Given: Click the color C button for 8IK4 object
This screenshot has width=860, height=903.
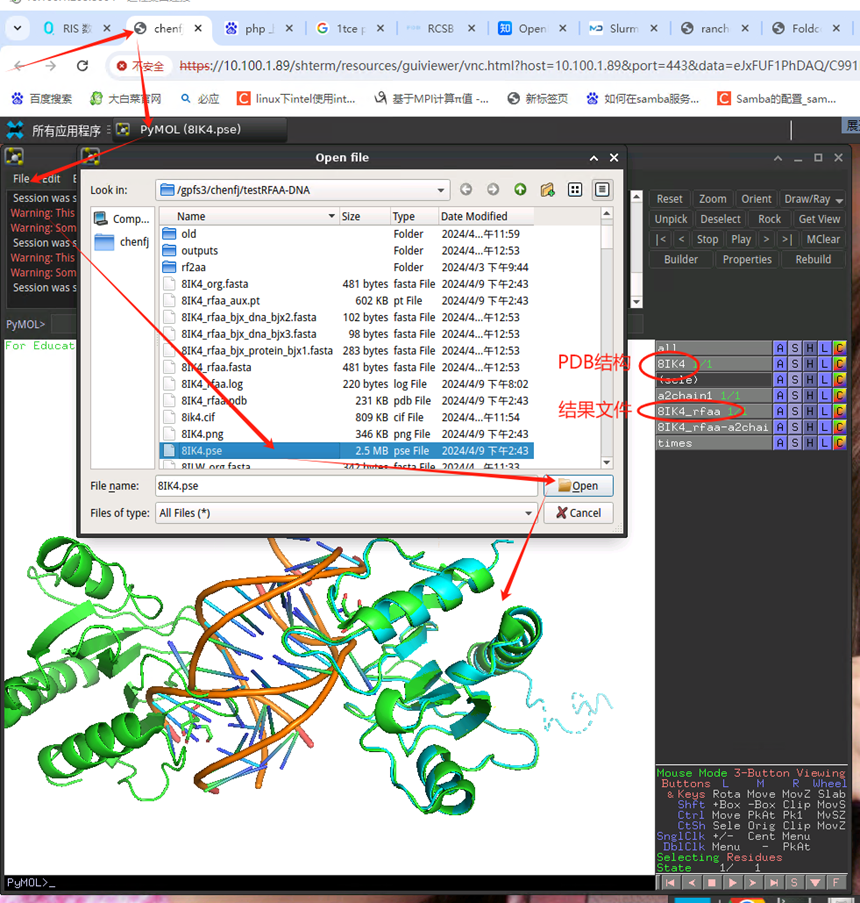Looking at the screenshot, I should tap(839, 364).
